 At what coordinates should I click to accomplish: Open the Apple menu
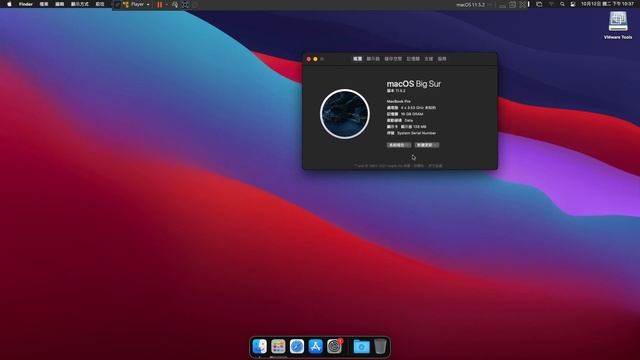(x=9, y=4)
